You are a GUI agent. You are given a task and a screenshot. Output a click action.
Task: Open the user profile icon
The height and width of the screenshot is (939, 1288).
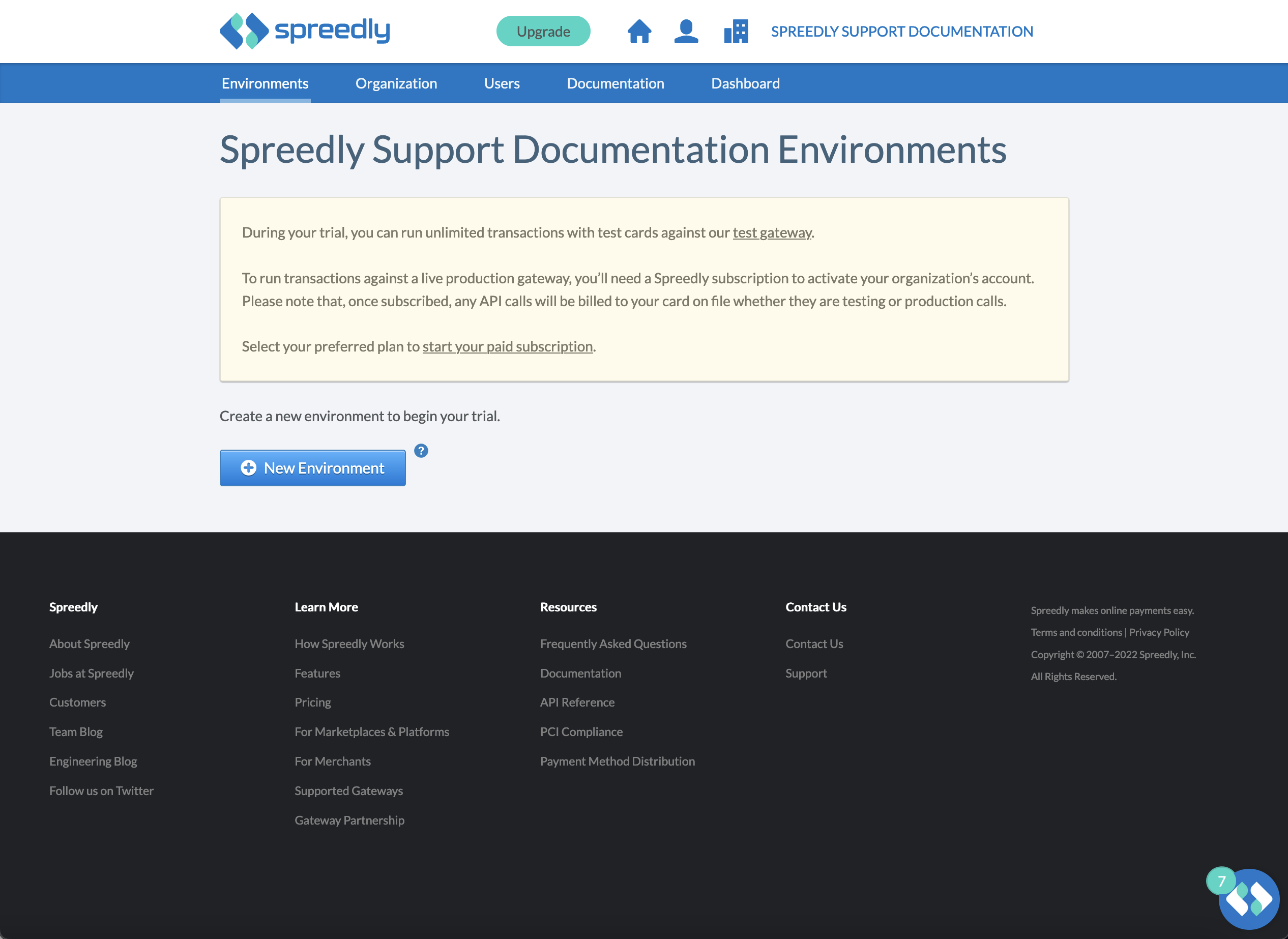[x=686, y=31]
